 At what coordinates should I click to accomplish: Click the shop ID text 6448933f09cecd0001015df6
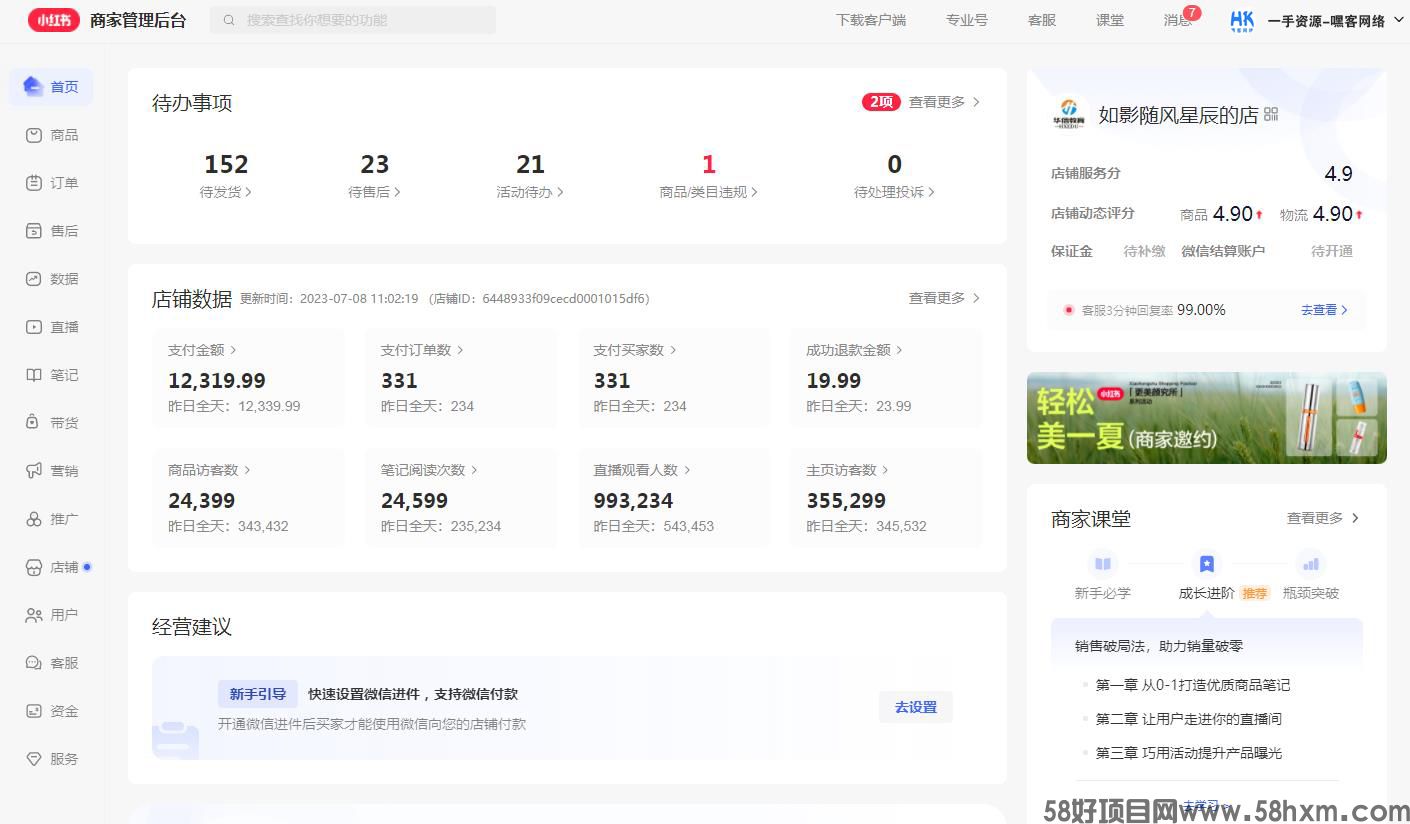click(x=565, y=298)
